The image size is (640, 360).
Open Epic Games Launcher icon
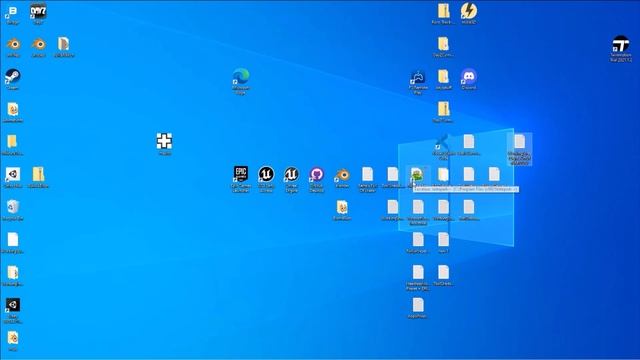(x=241, y=174)
